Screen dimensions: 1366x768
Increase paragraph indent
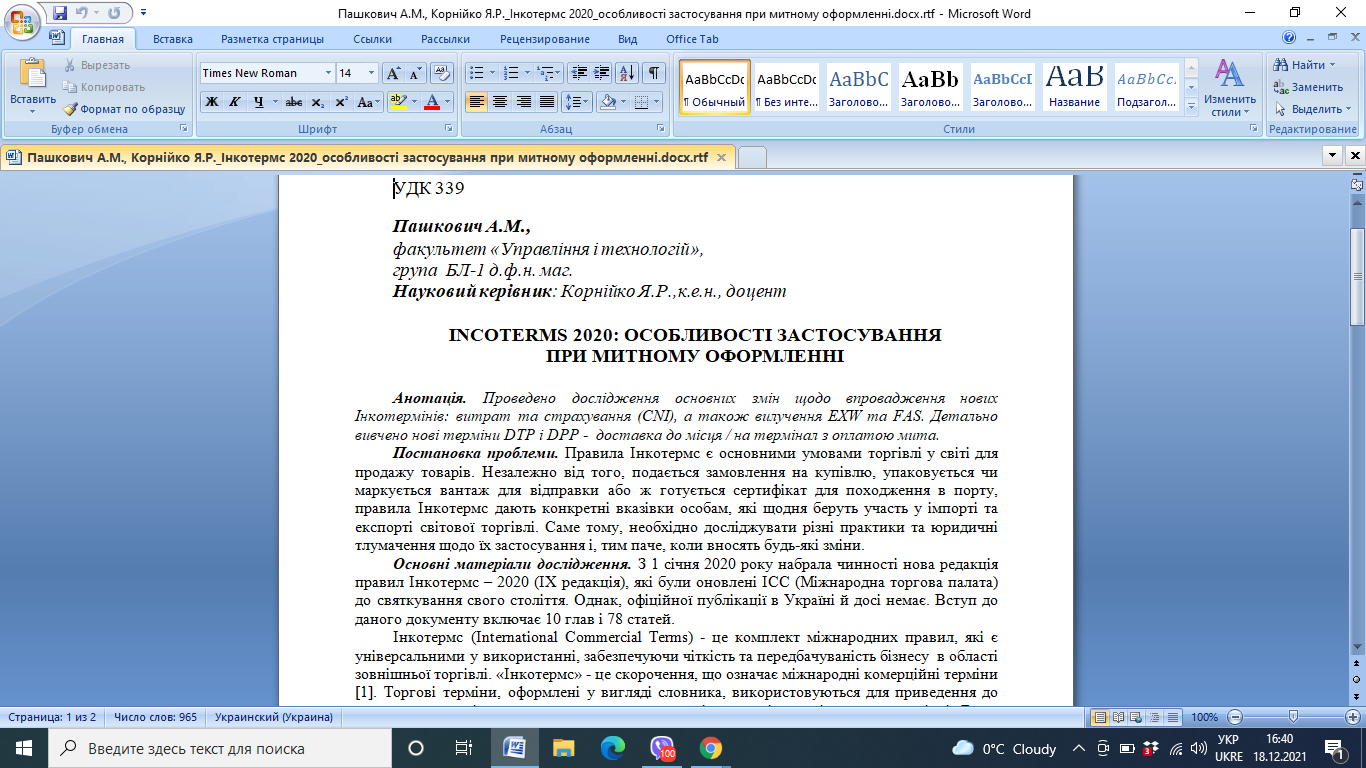coord(601,73)
